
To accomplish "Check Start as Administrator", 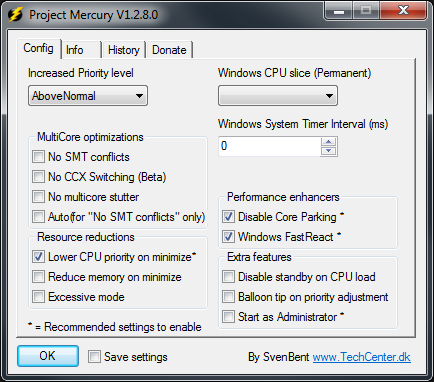I will (228, 316).
